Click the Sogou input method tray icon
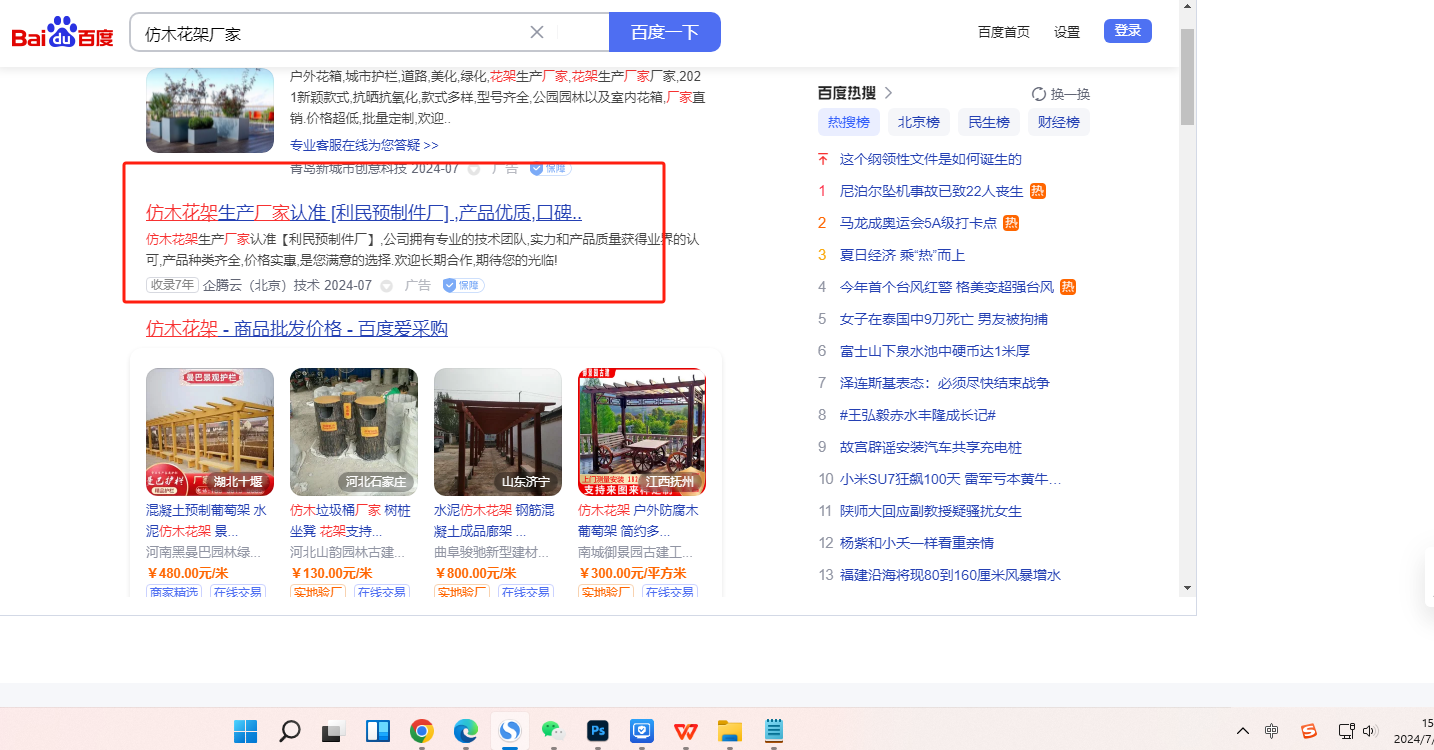Image resolution: width=1434 pixels, height=750 pixels. pos(1308,731)
